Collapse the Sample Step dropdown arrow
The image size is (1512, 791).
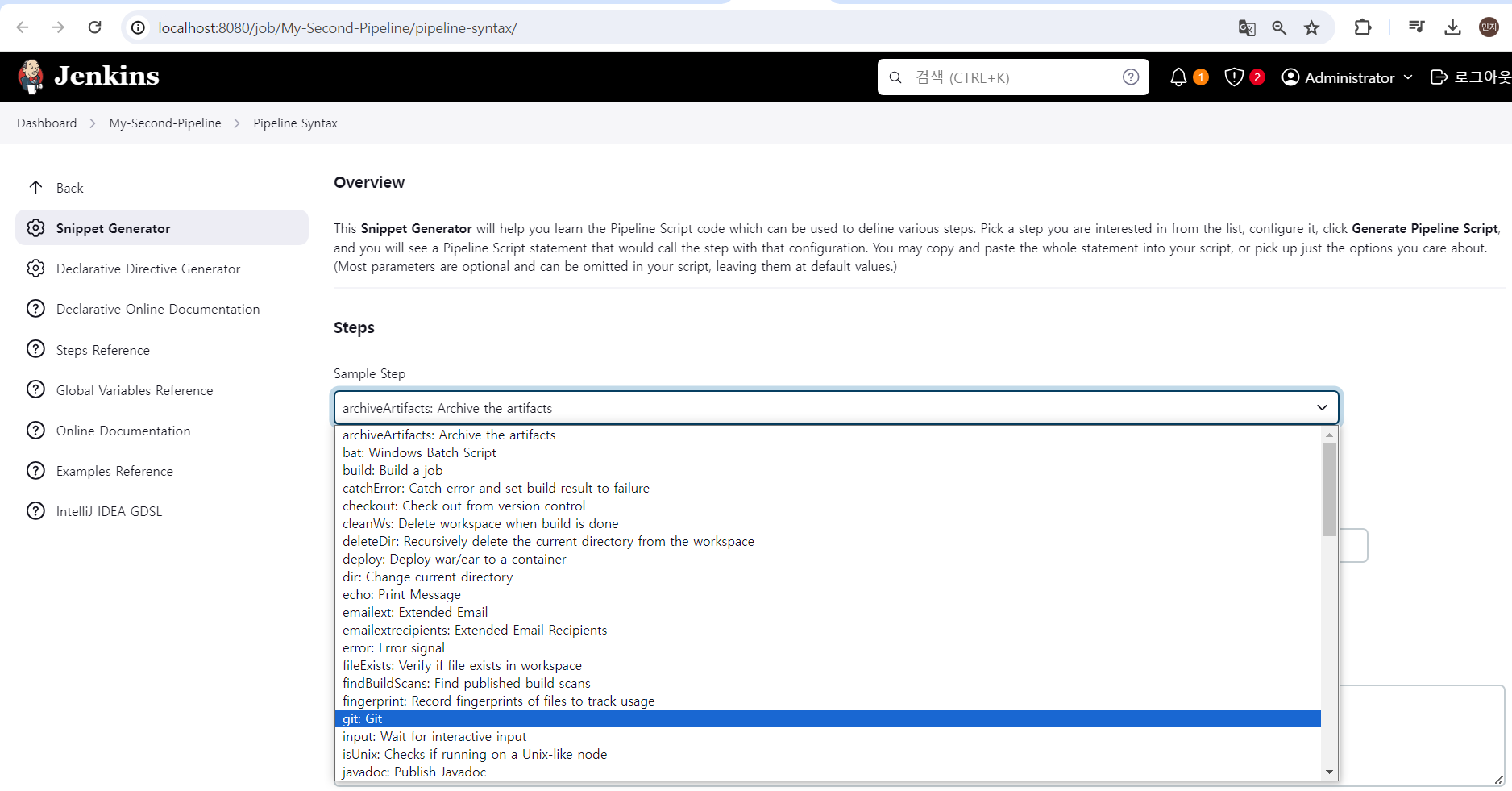pos(1322,407)
